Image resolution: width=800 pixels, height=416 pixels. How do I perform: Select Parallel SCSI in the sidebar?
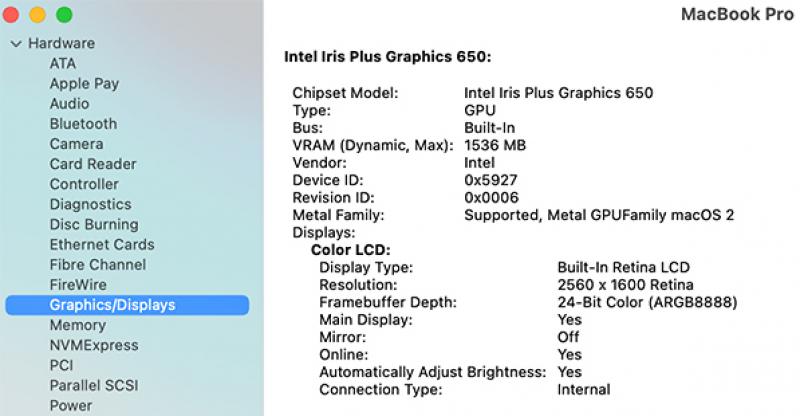(94, 385)
